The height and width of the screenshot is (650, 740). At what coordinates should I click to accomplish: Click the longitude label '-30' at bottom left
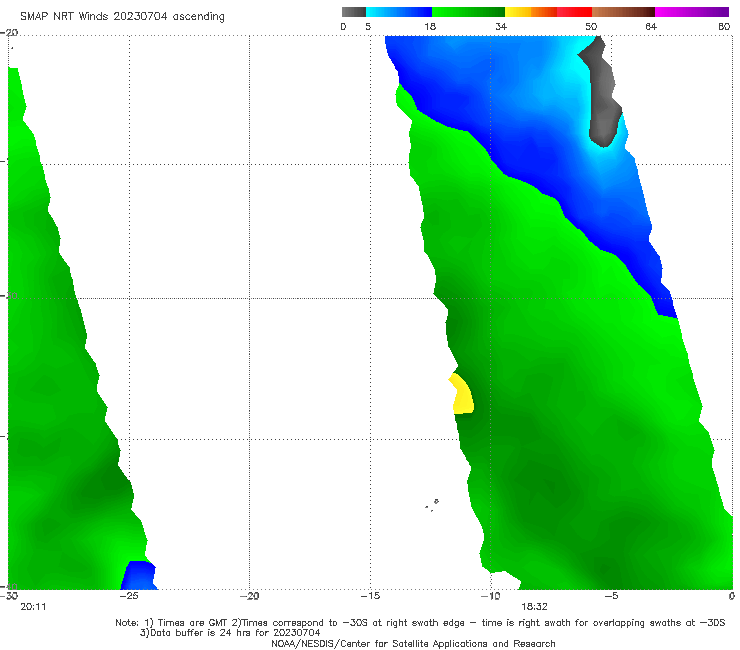coord(9,596)
